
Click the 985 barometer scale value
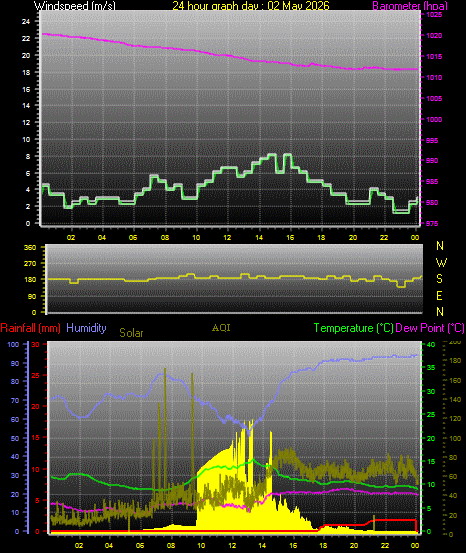(432, 182)
